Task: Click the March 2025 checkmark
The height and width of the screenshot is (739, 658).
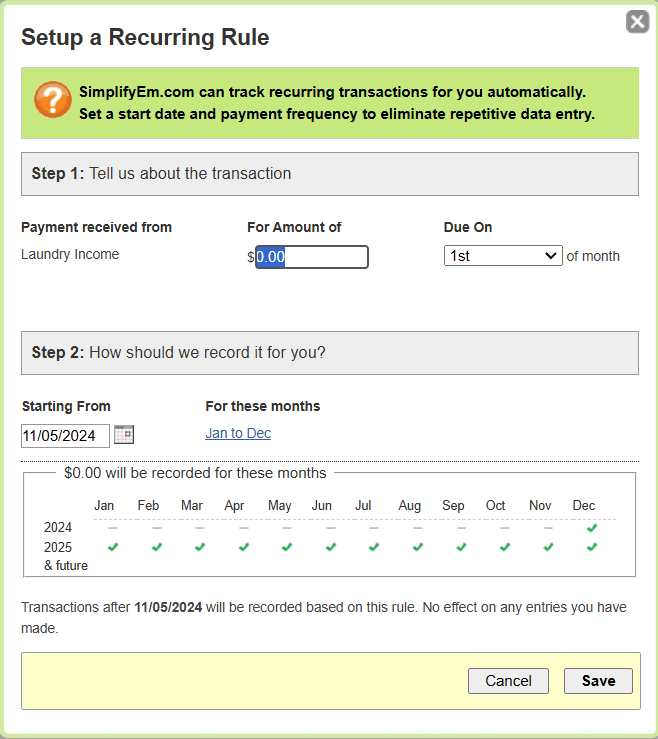Action: (200, 547)
